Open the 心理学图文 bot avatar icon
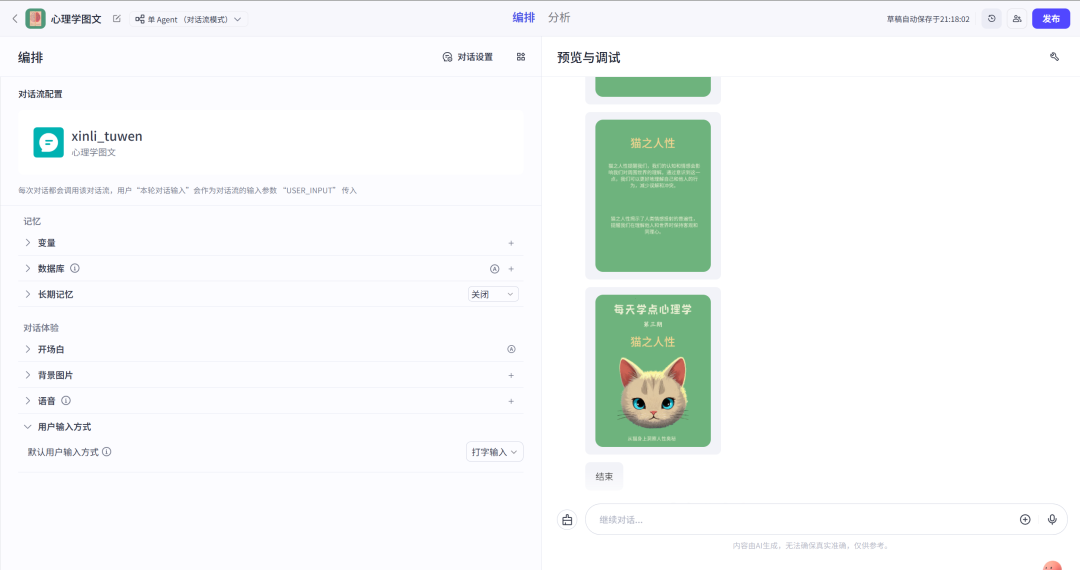Viewport: 1080px width, 570px height. coord(36,19)
